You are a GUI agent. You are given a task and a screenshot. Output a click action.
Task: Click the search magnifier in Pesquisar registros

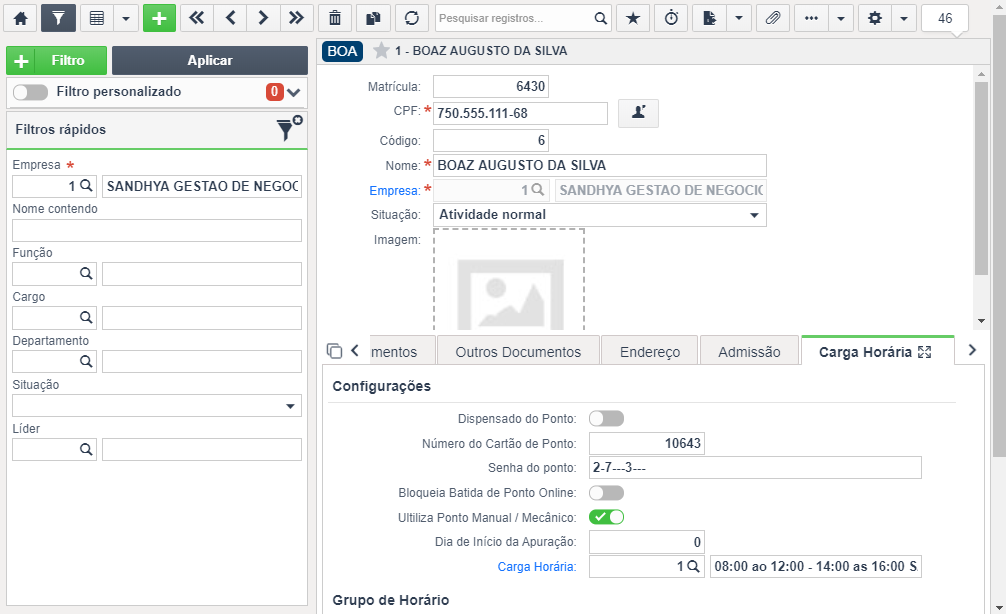(x=601, y=18)
